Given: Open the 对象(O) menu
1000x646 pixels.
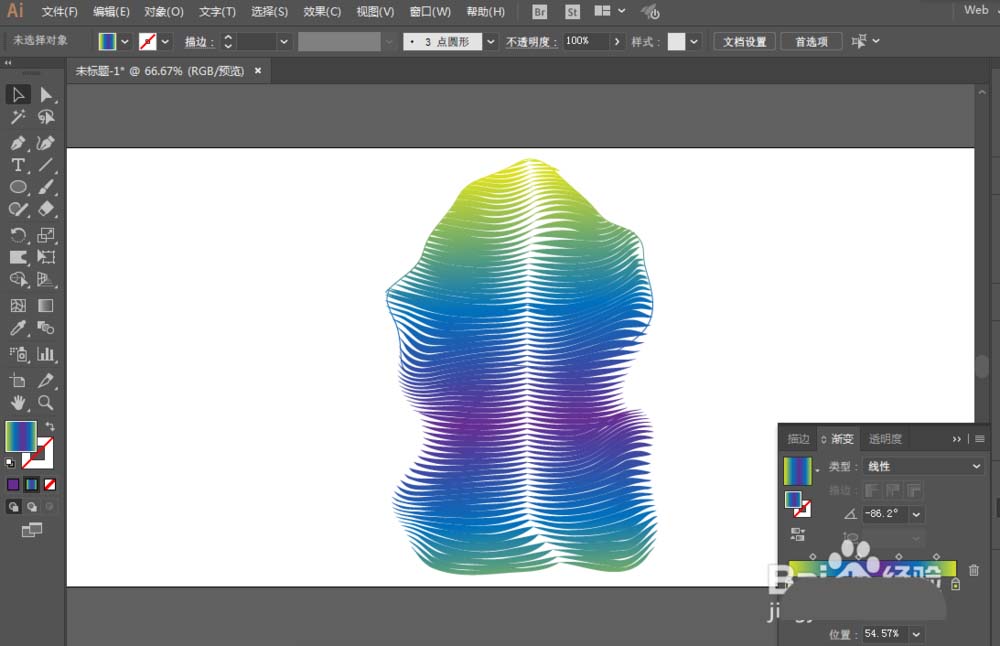Looking at the screenshot, I should click(x=164, y=11).
